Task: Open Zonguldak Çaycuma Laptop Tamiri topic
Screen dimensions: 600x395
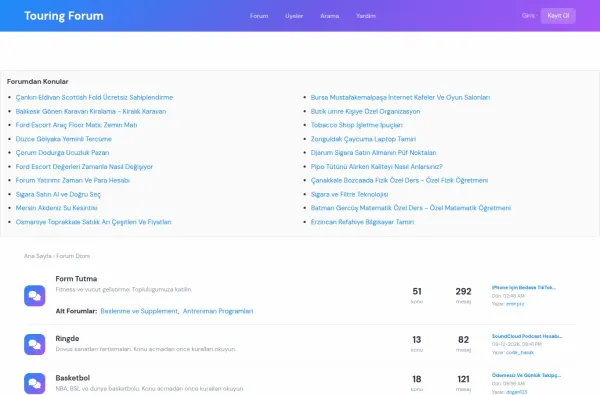Action: coord(363,139)
